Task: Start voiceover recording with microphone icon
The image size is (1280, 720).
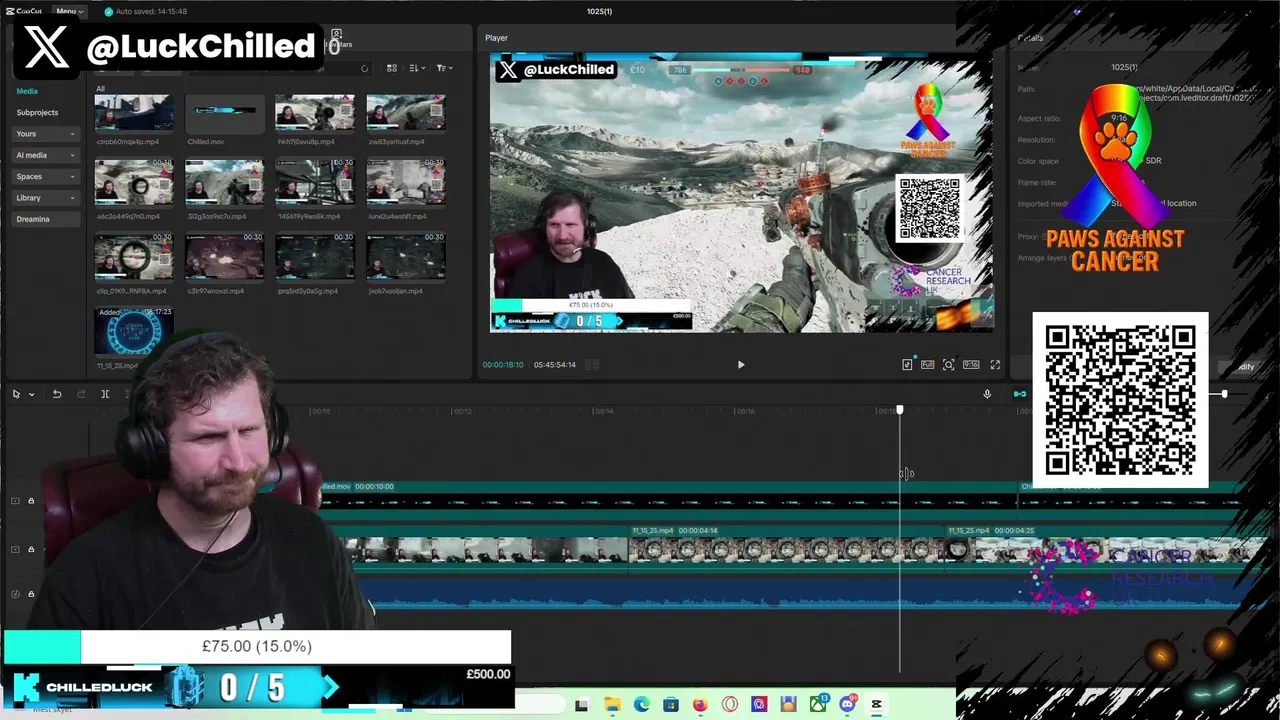Action: [x=987, y=394]
